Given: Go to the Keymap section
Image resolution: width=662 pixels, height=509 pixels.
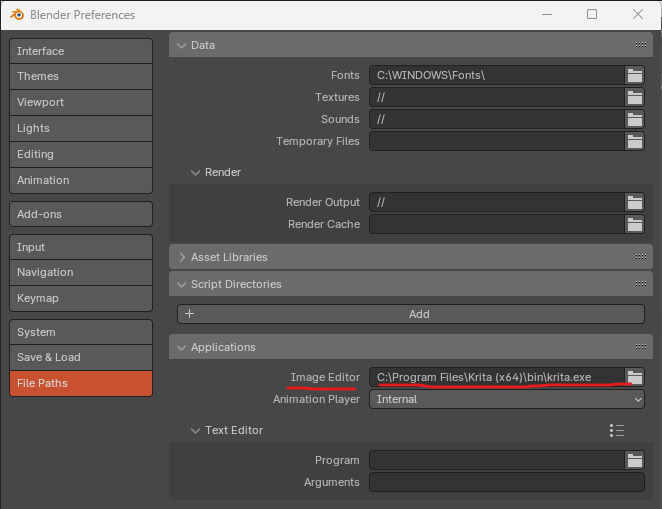Looking at the screenshot, I should [80, 298].
